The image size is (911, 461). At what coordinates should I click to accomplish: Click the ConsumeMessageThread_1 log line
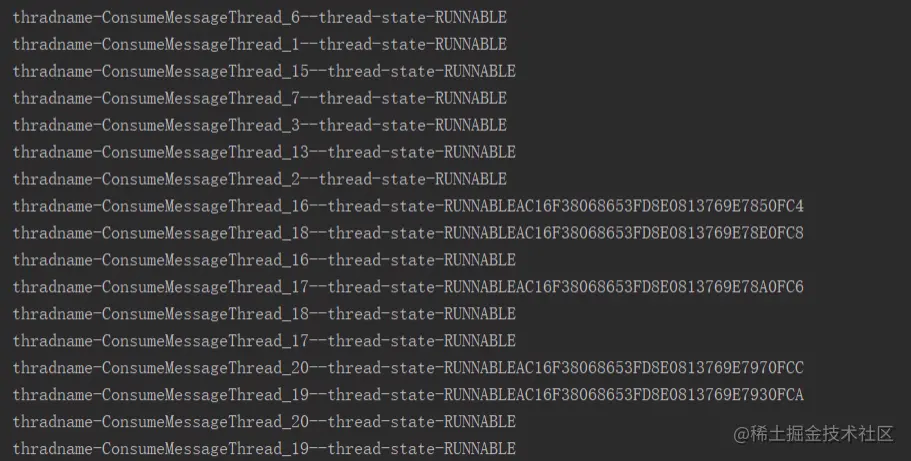260,44
